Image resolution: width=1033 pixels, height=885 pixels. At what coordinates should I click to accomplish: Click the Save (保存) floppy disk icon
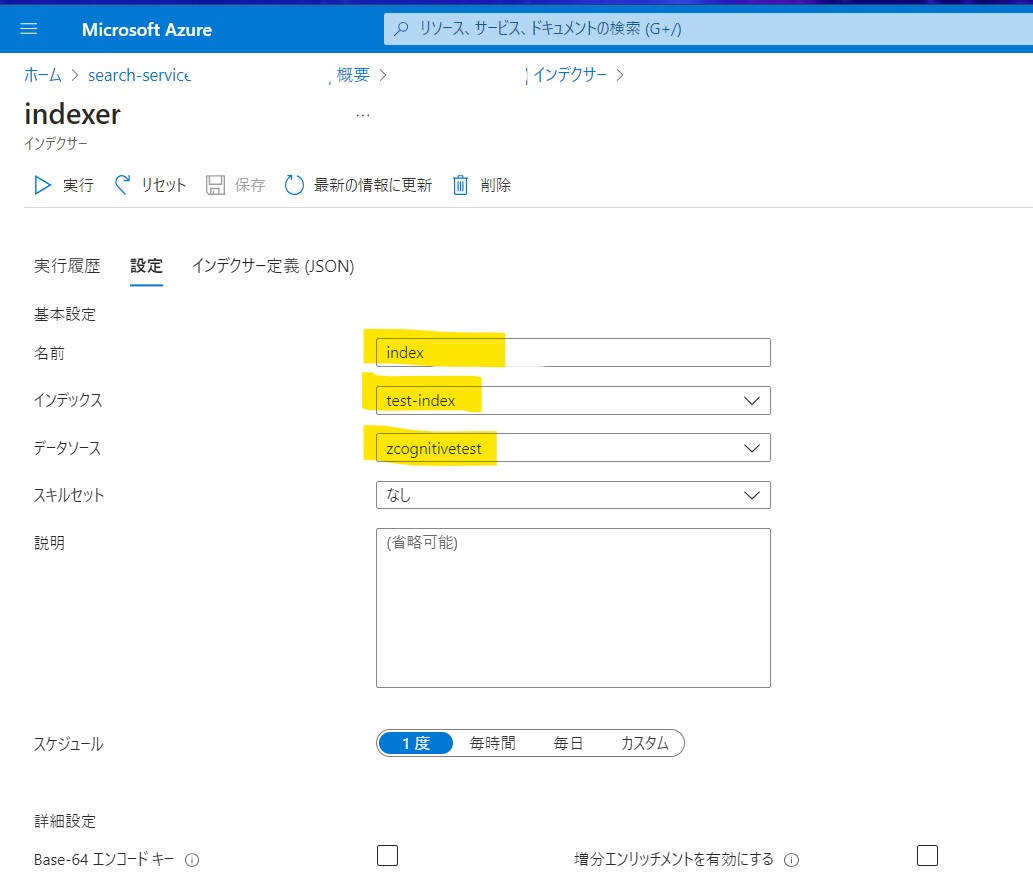coord(215,185)
